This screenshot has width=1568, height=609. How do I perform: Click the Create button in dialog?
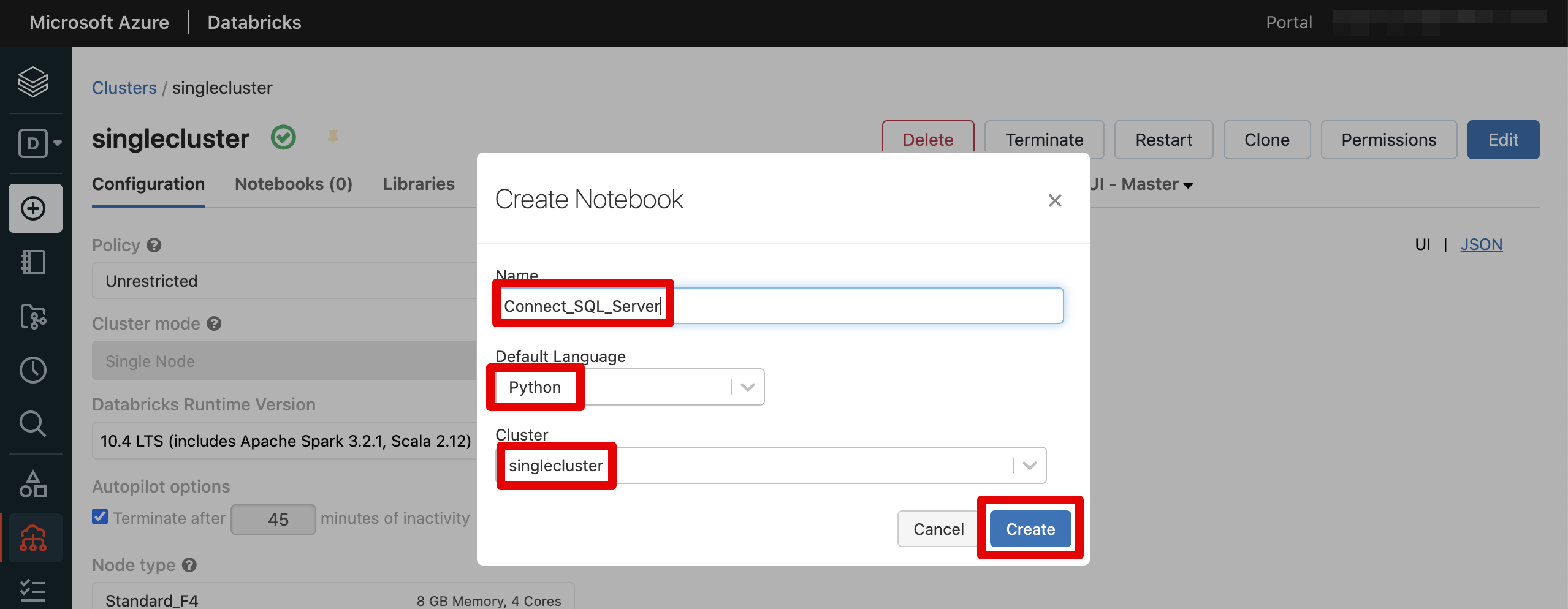pyautogui.click(x=1029, y=528)
